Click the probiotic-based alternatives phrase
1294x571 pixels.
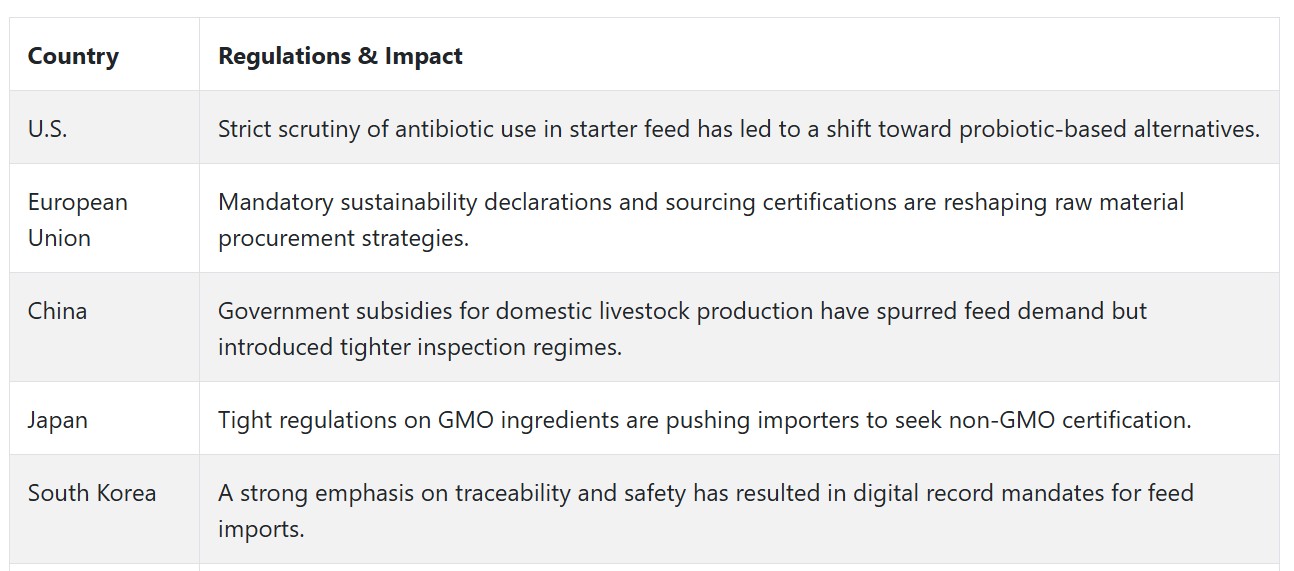[x=1109, y=129]
